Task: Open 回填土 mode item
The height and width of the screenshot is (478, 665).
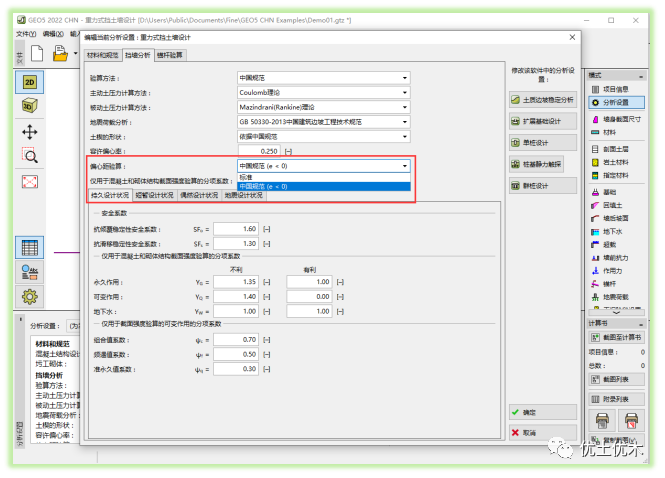Action: [616, 205]
